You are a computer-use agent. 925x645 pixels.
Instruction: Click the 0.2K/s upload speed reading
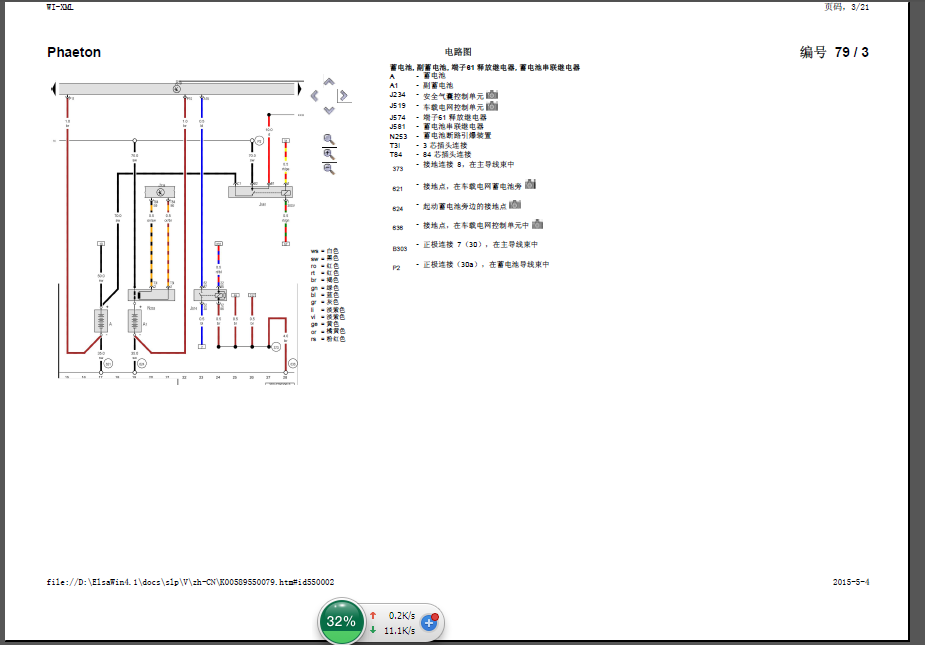(402, 615)
